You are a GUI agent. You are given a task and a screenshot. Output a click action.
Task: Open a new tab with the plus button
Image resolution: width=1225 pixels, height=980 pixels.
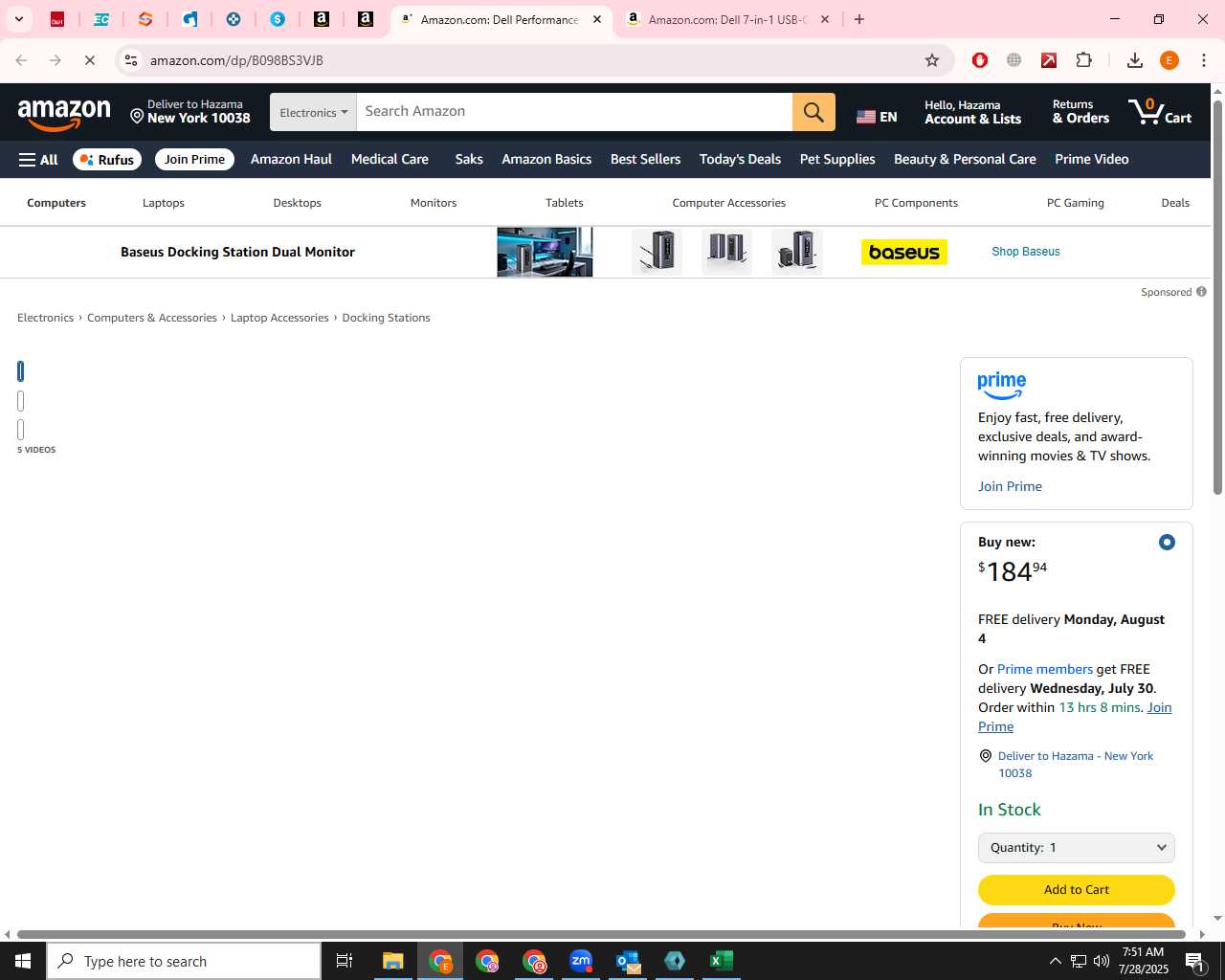[859, 19]
